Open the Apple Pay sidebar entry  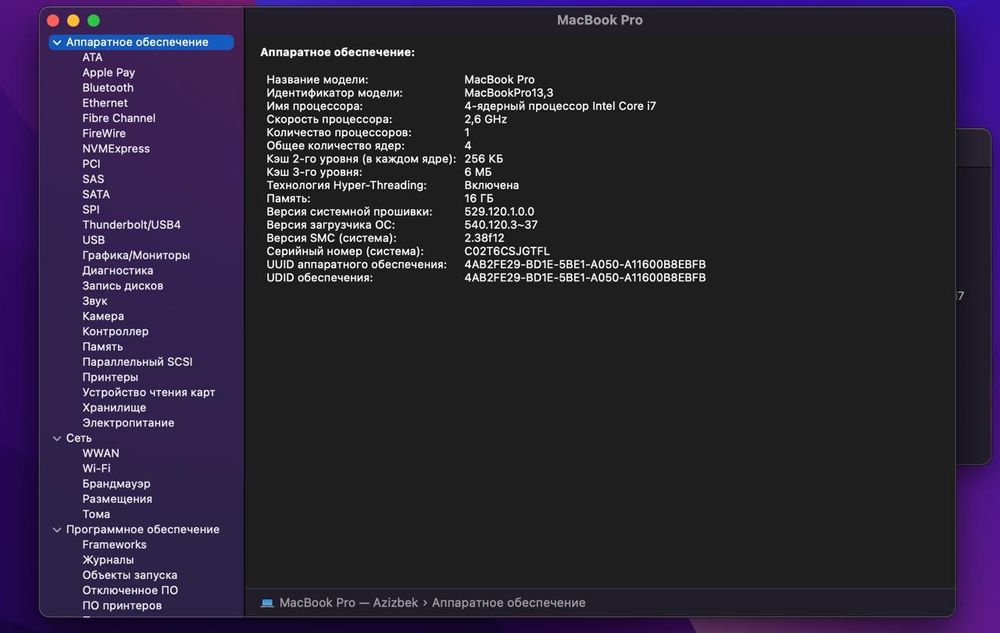(x=108, y=73)
